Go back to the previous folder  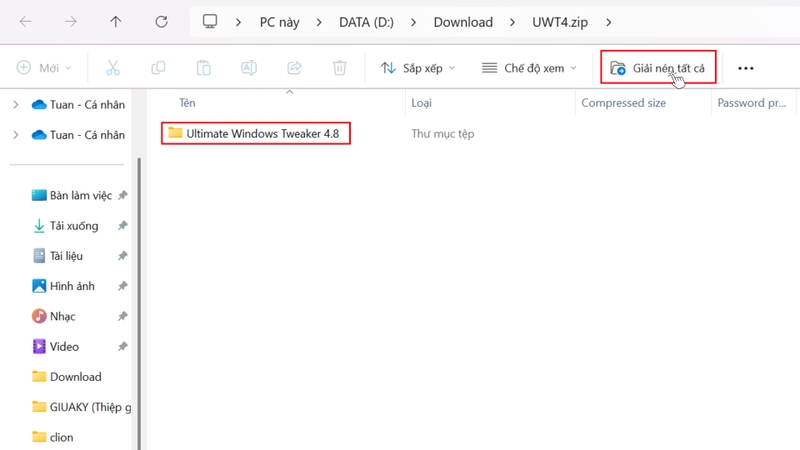[26, 21]
